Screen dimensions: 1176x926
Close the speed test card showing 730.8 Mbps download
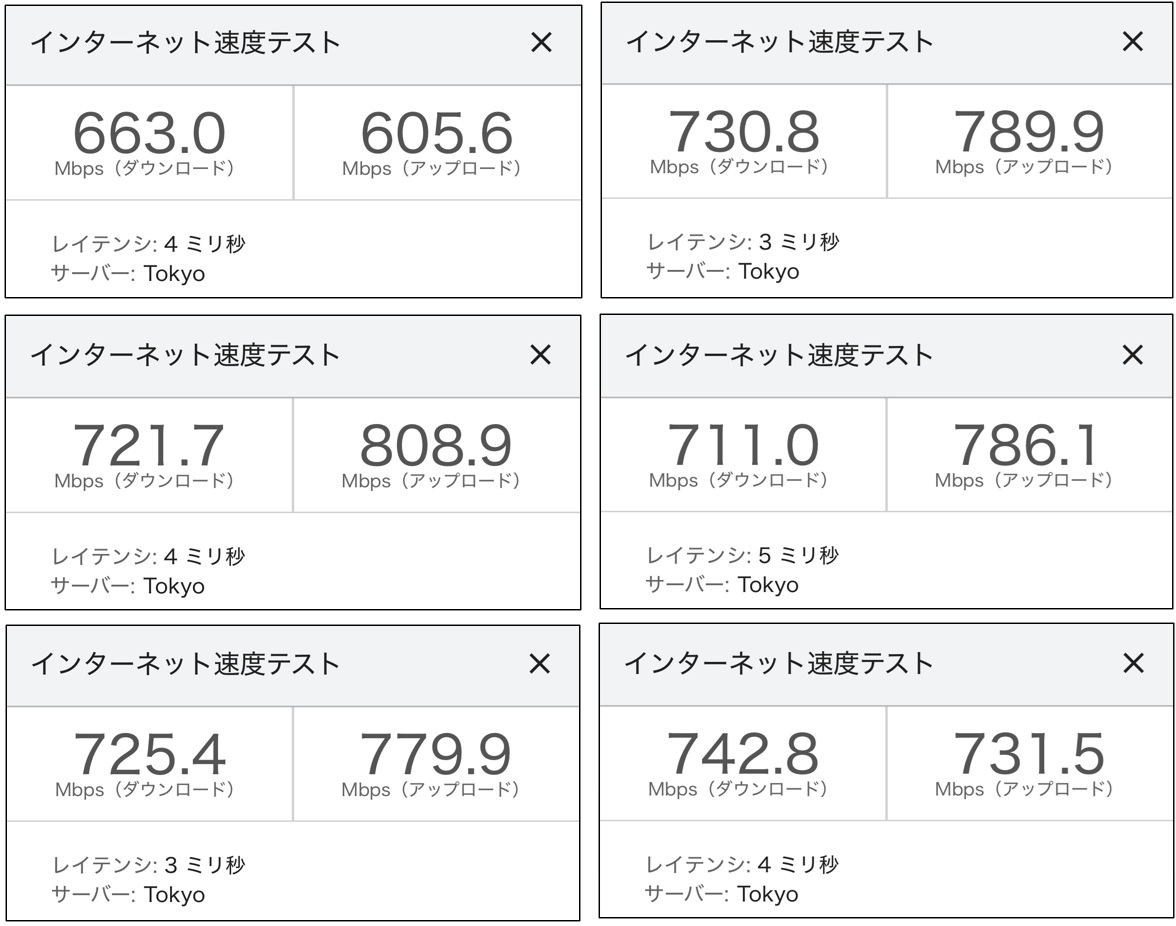pos(1132,41)
